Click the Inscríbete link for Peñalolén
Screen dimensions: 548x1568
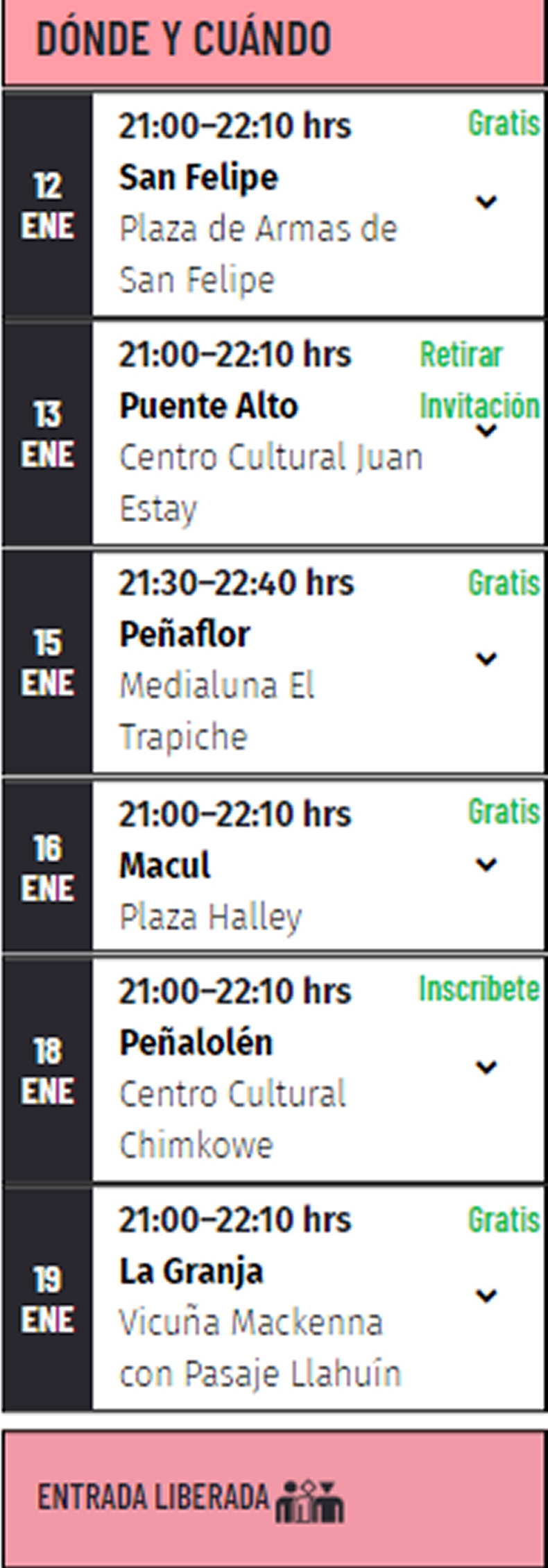479,988
